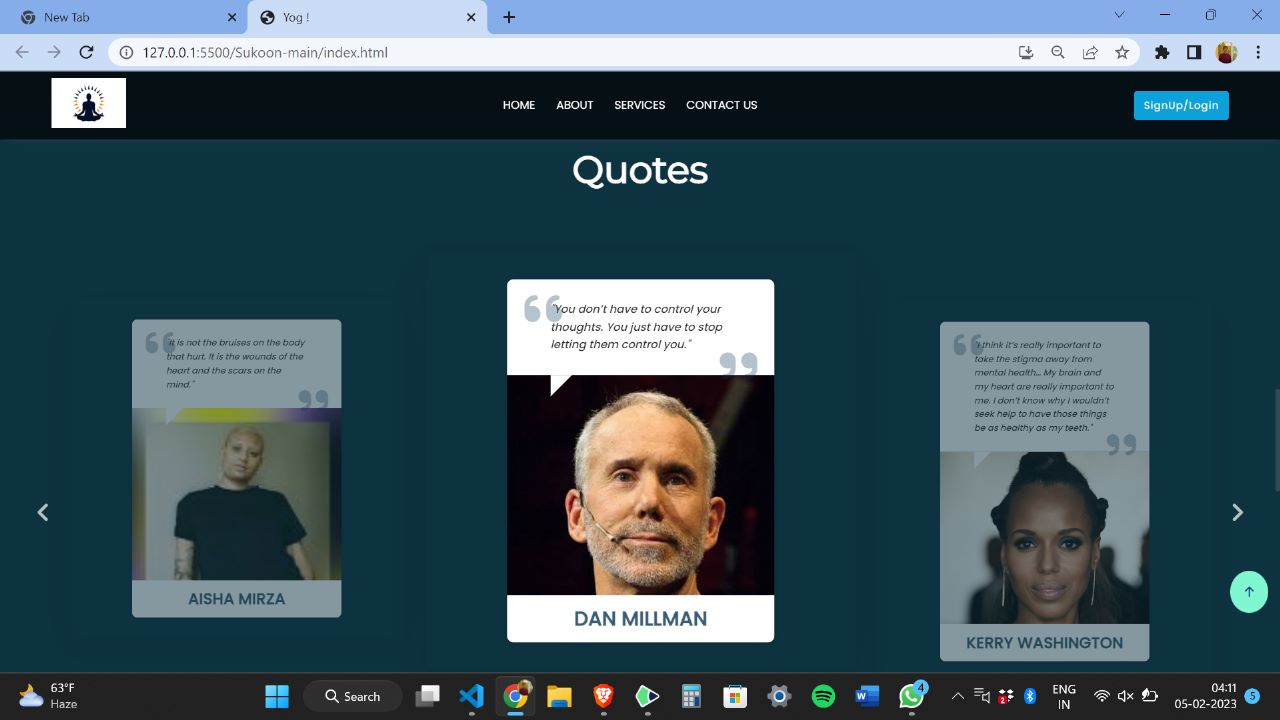
Task: Open Task View on taskbar
Action: [x=428, y=696]
